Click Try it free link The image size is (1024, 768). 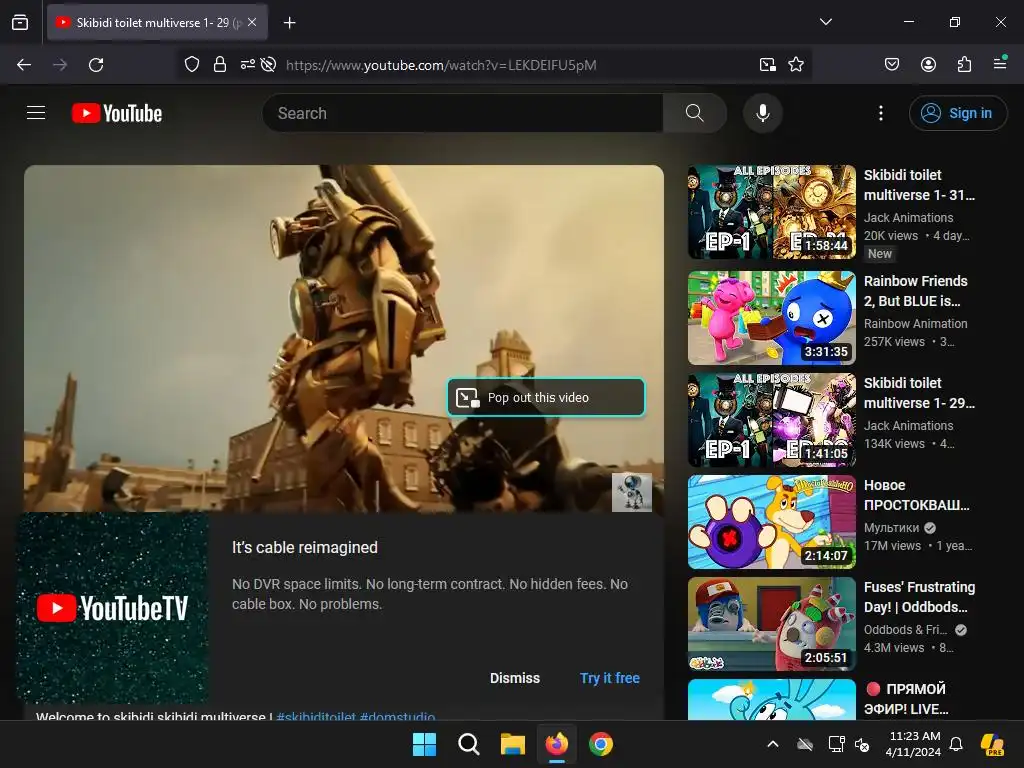[610, 678]
